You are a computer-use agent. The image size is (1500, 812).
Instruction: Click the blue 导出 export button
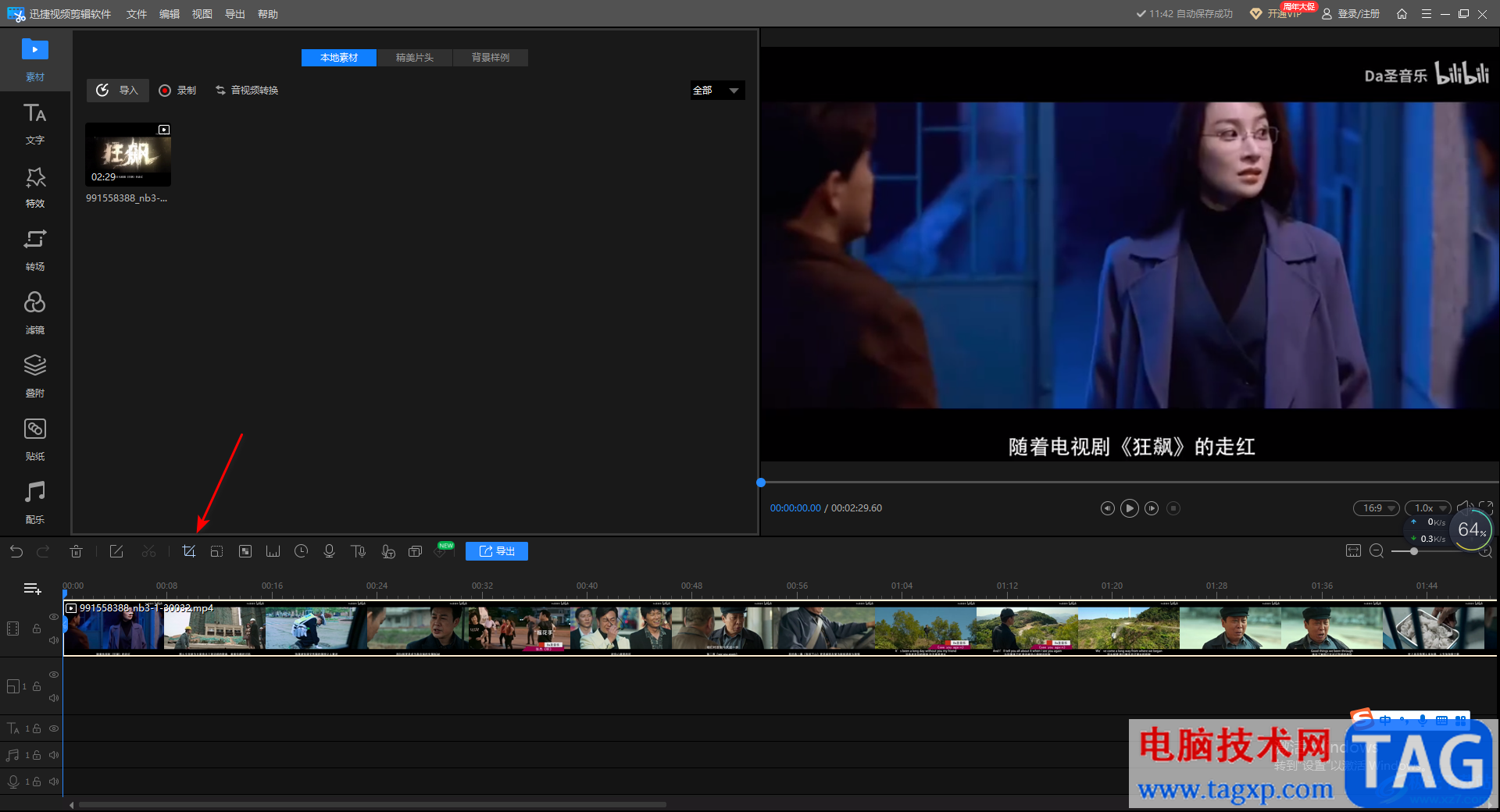point(497,551)
